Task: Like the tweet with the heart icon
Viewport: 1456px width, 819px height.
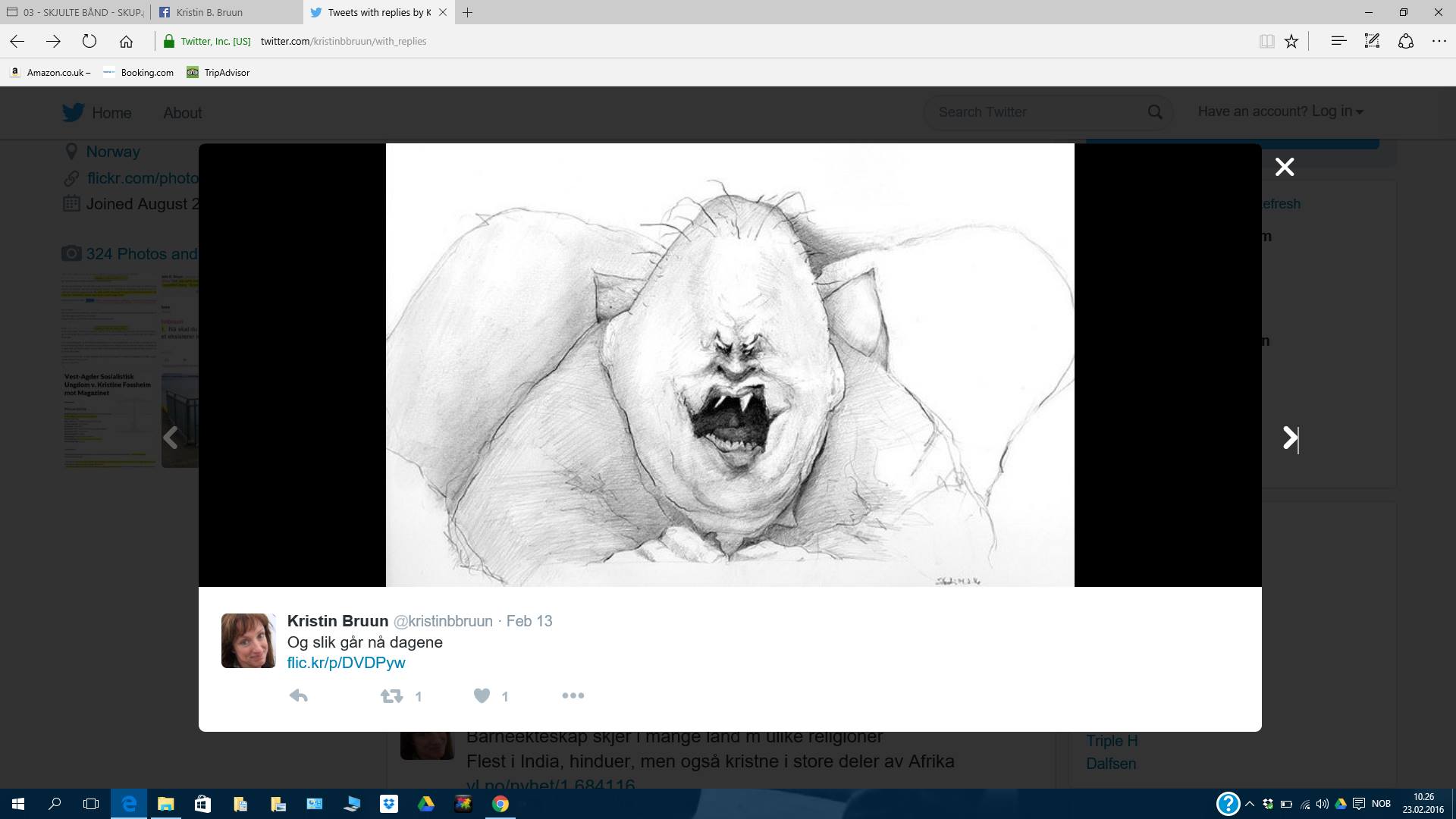Action: 482,695
